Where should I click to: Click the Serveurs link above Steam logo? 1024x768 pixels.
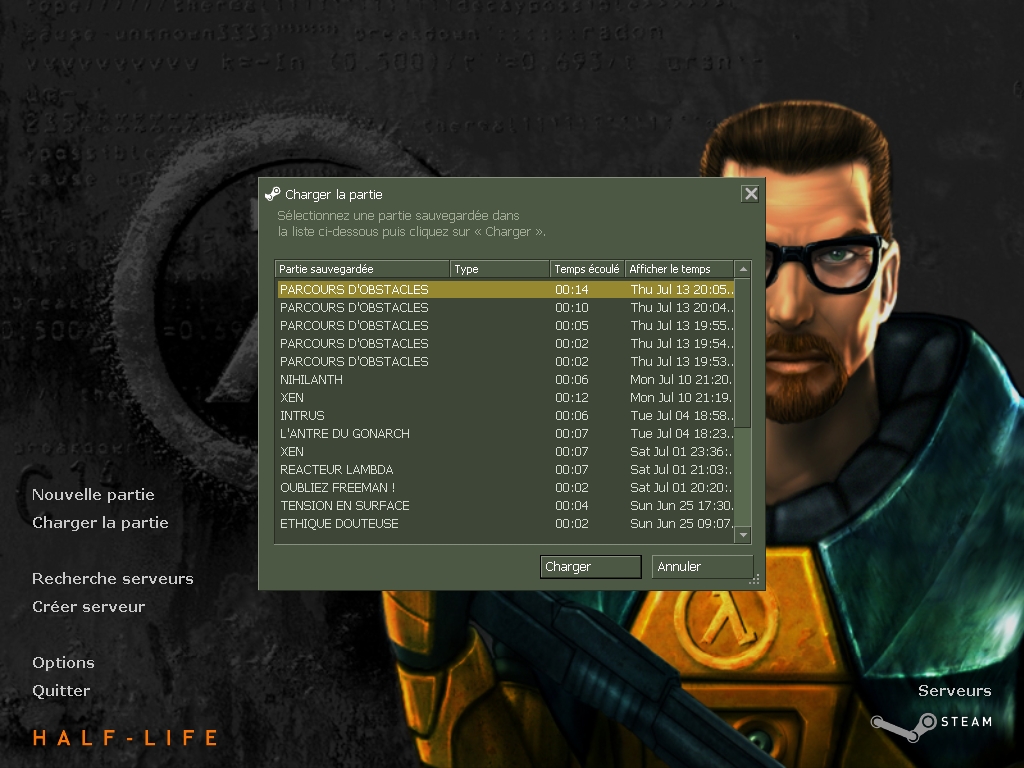(954, 691)
